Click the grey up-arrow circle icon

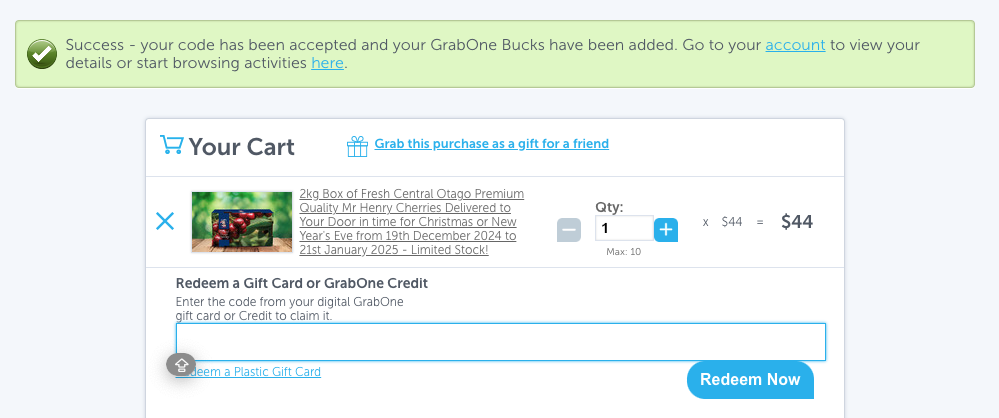181,365
